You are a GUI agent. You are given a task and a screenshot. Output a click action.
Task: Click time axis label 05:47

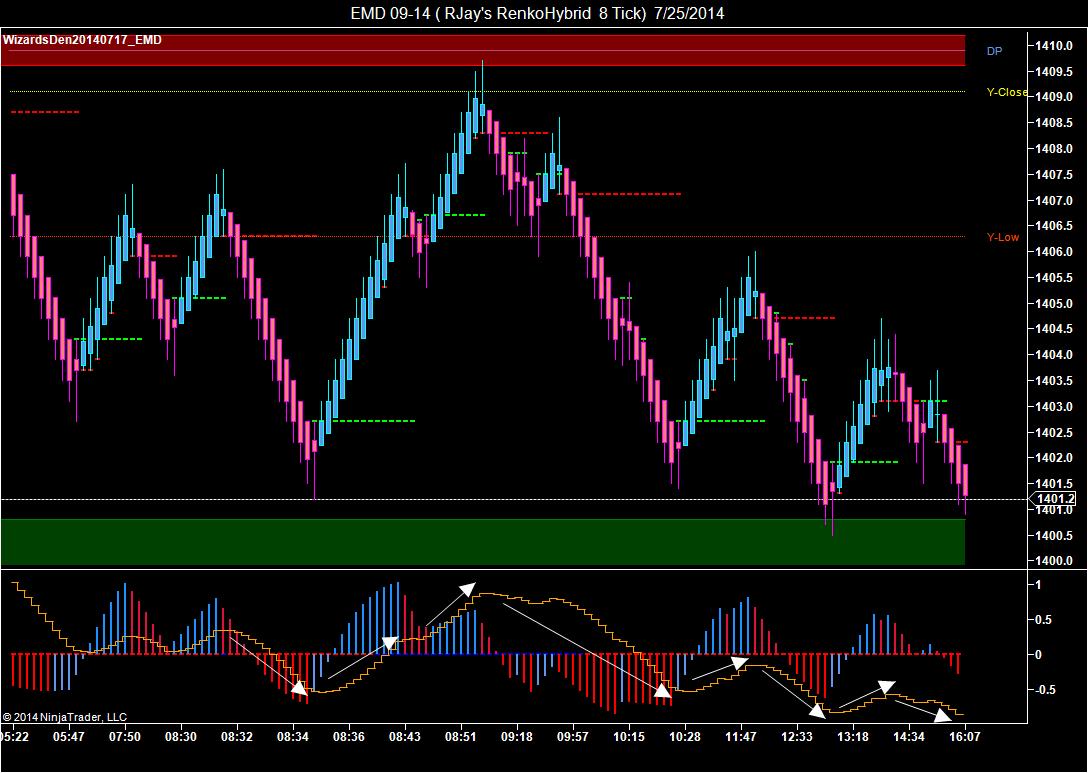(68, 736)
